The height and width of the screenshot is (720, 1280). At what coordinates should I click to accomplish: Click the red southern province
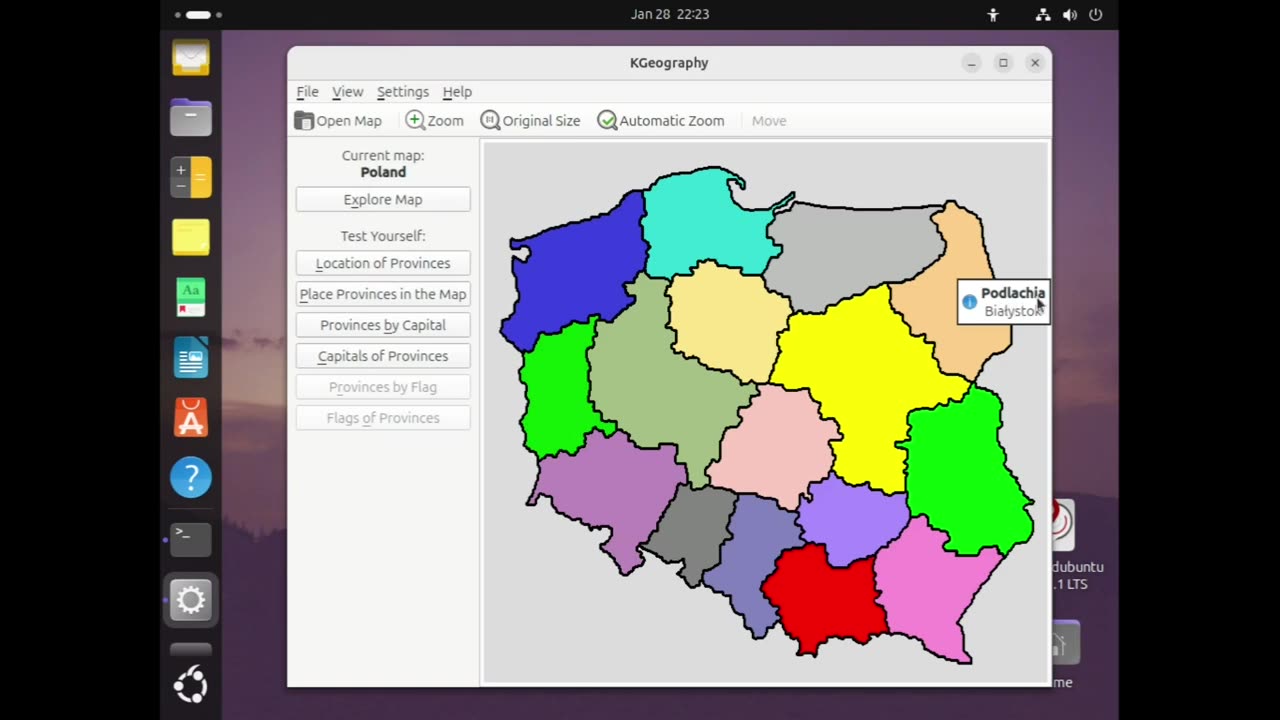[x=825, y=600]
